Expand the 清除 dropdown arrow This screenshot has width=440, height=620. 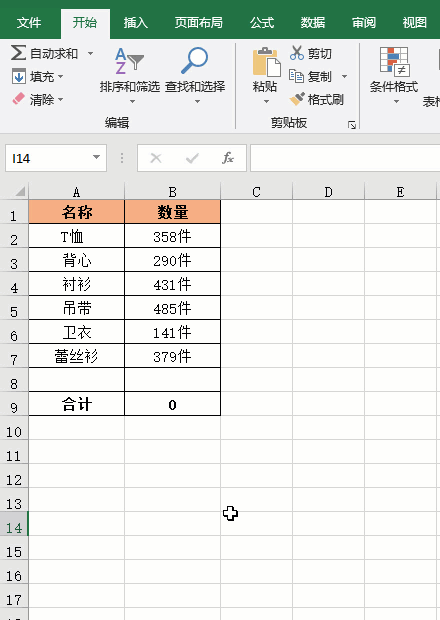click(60, 99)
